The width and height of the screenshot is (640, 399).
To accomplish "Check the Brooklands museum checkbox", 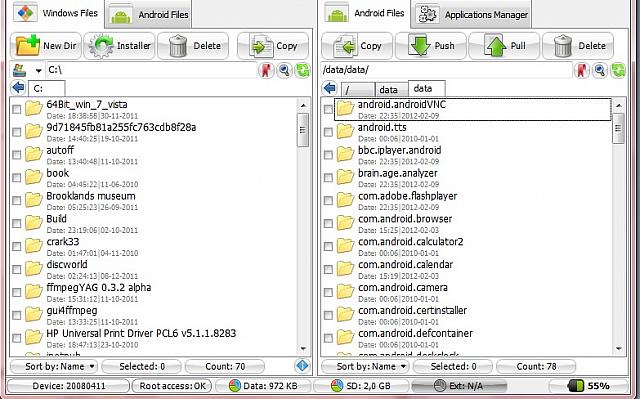I will 16,201.
